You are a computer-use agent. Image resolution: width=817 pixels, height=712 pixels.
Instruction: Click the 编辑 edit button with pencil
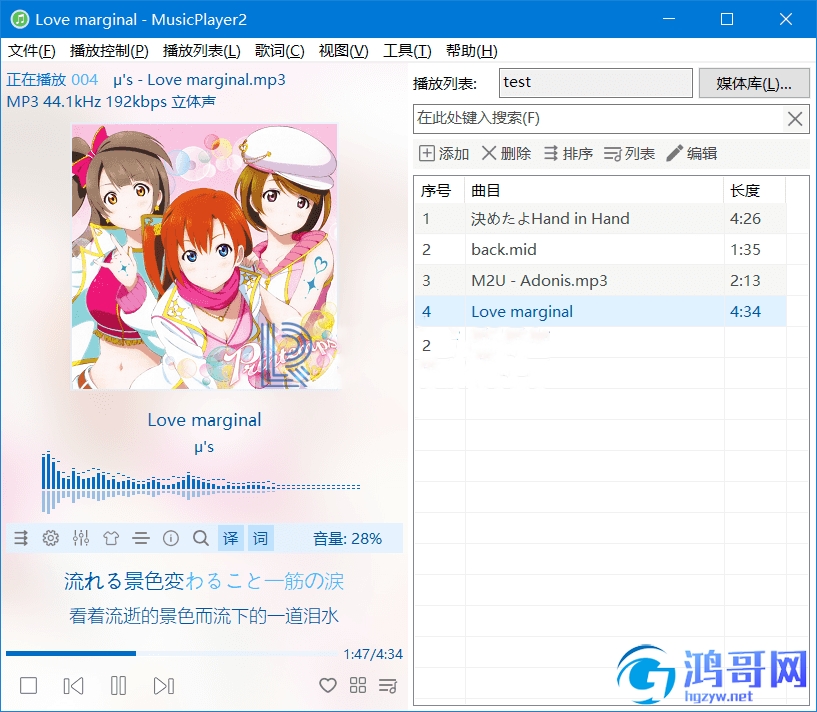[x=692, y=154]
